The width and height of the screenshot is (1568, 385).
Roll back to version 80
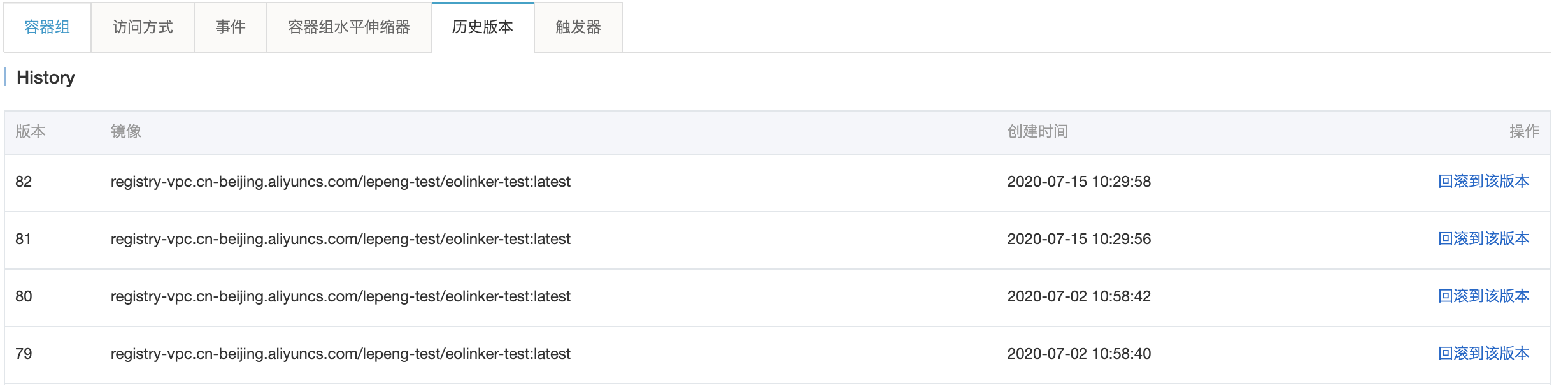[1483, 296]
